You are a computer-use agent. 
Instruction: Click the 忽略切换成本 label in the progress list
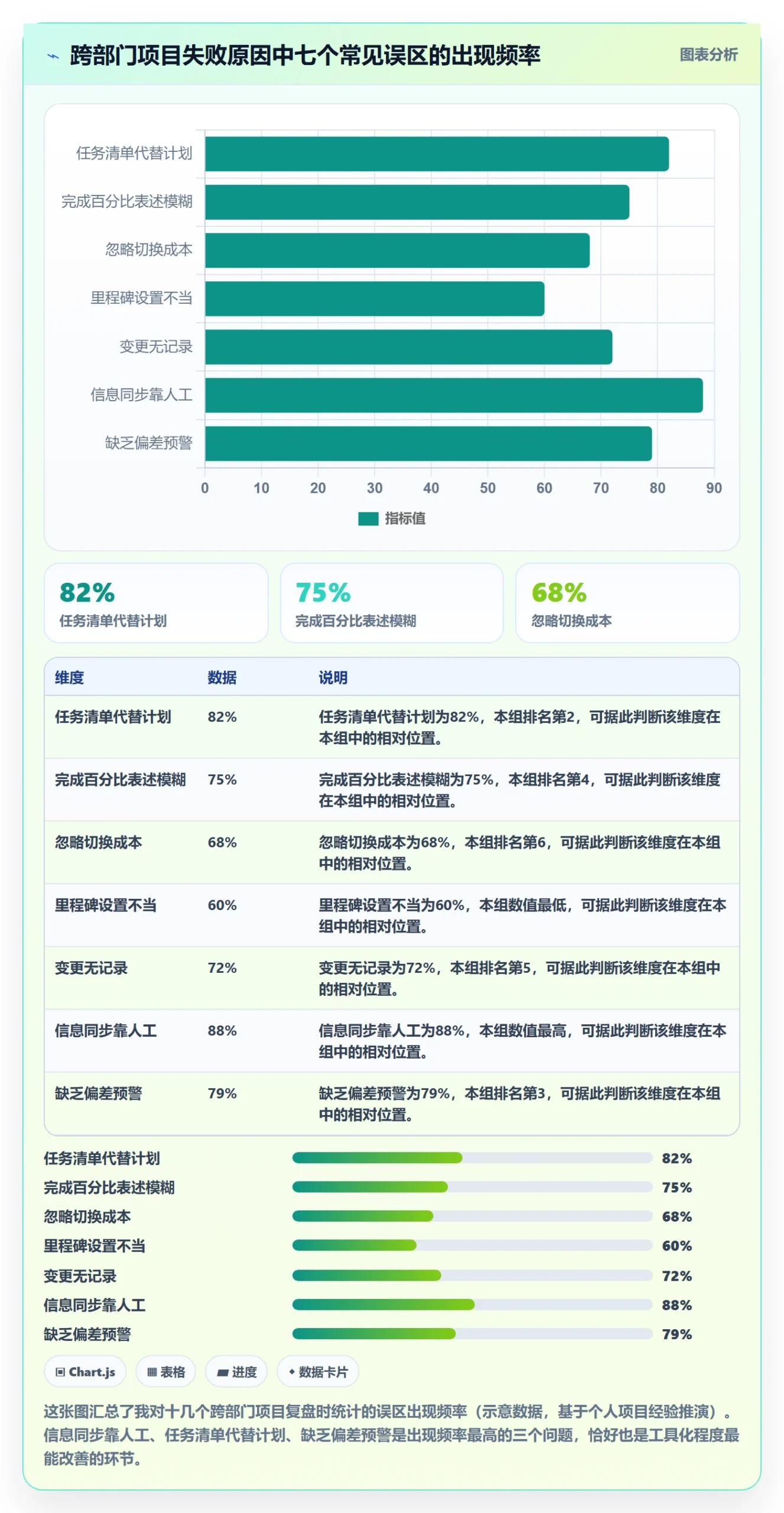(x=87, y=1216)
